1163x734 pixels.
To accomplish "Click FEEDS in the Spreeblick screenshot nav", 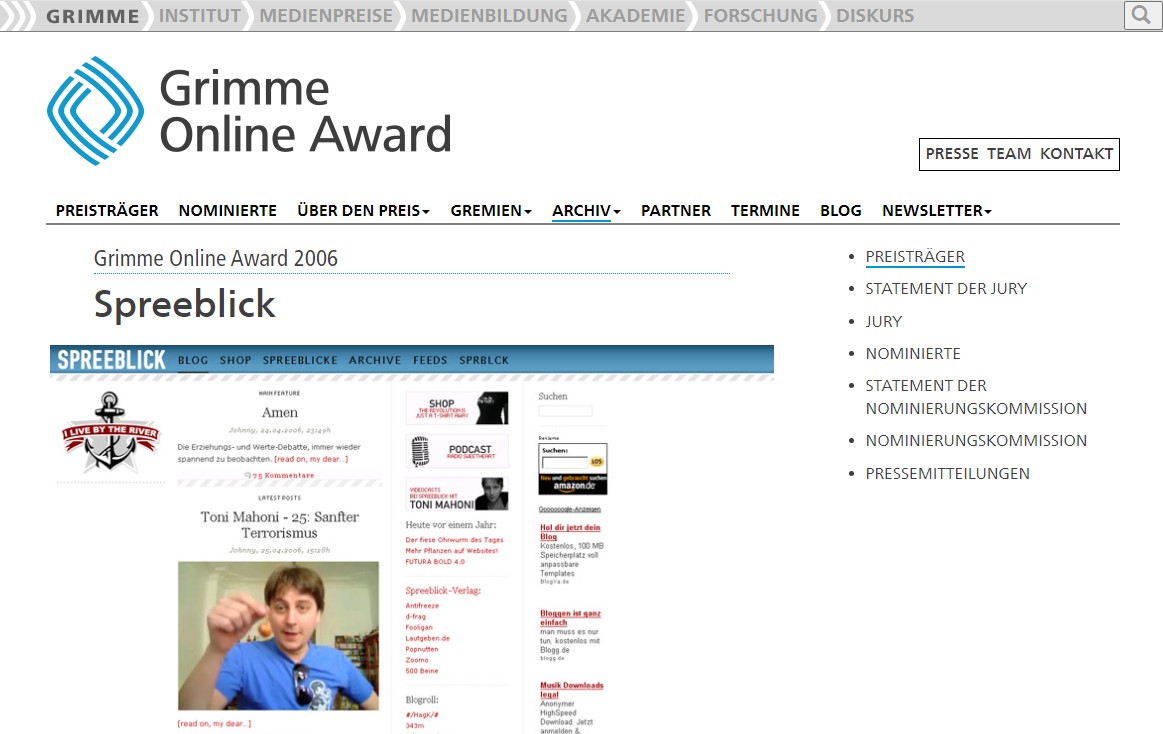I will point(430,360).
